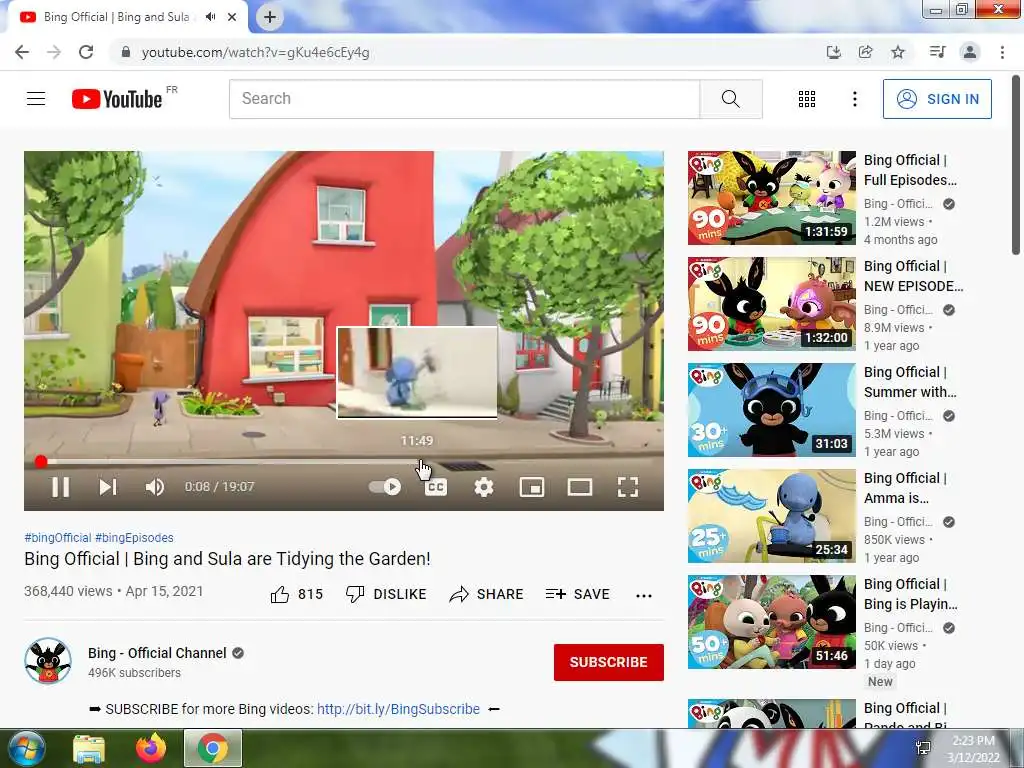Turn on closed captions
This screenshot has width=1024, height=768.
point(436,487)
